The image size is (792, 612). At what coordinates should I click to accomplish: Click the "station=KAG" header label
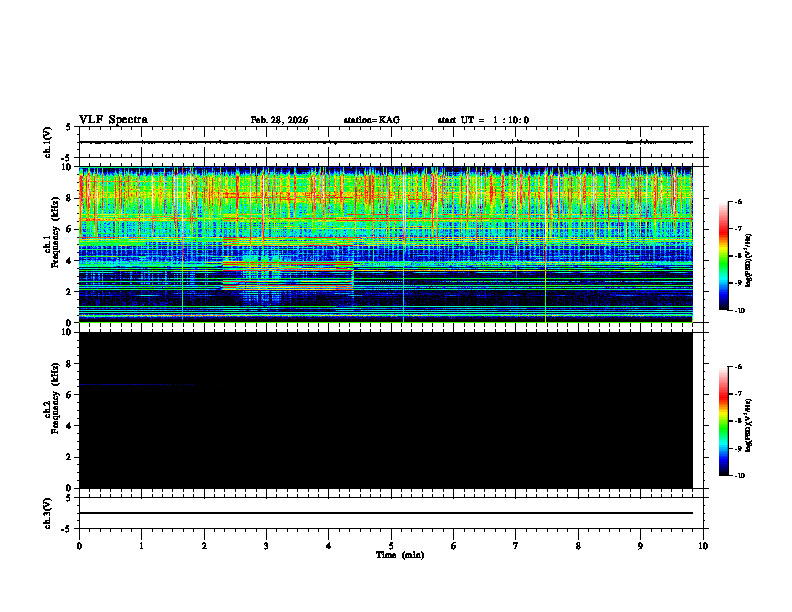tap(372, 120)
